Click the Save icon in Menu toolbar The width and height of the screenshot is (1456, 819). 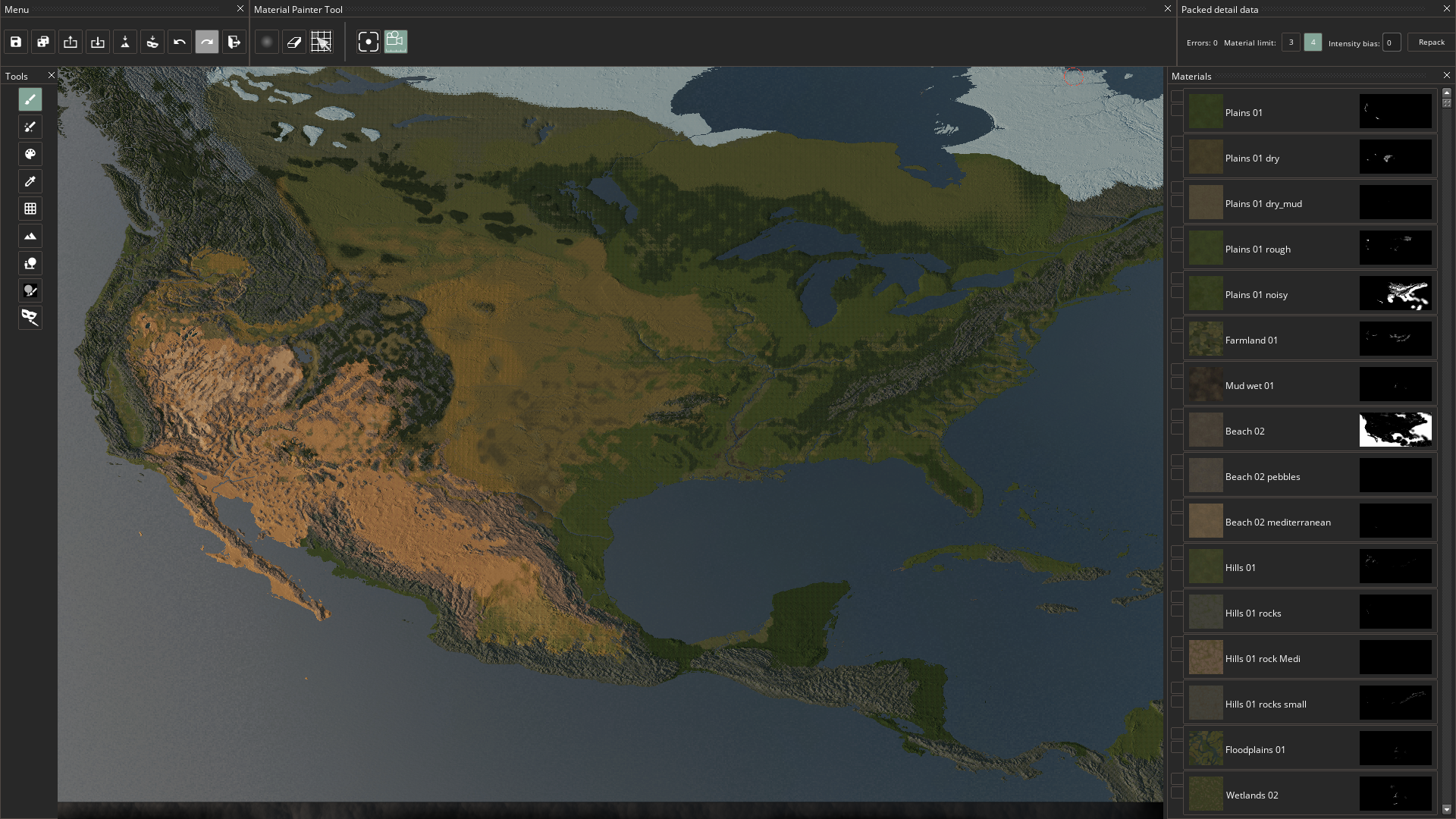(16, 42)
